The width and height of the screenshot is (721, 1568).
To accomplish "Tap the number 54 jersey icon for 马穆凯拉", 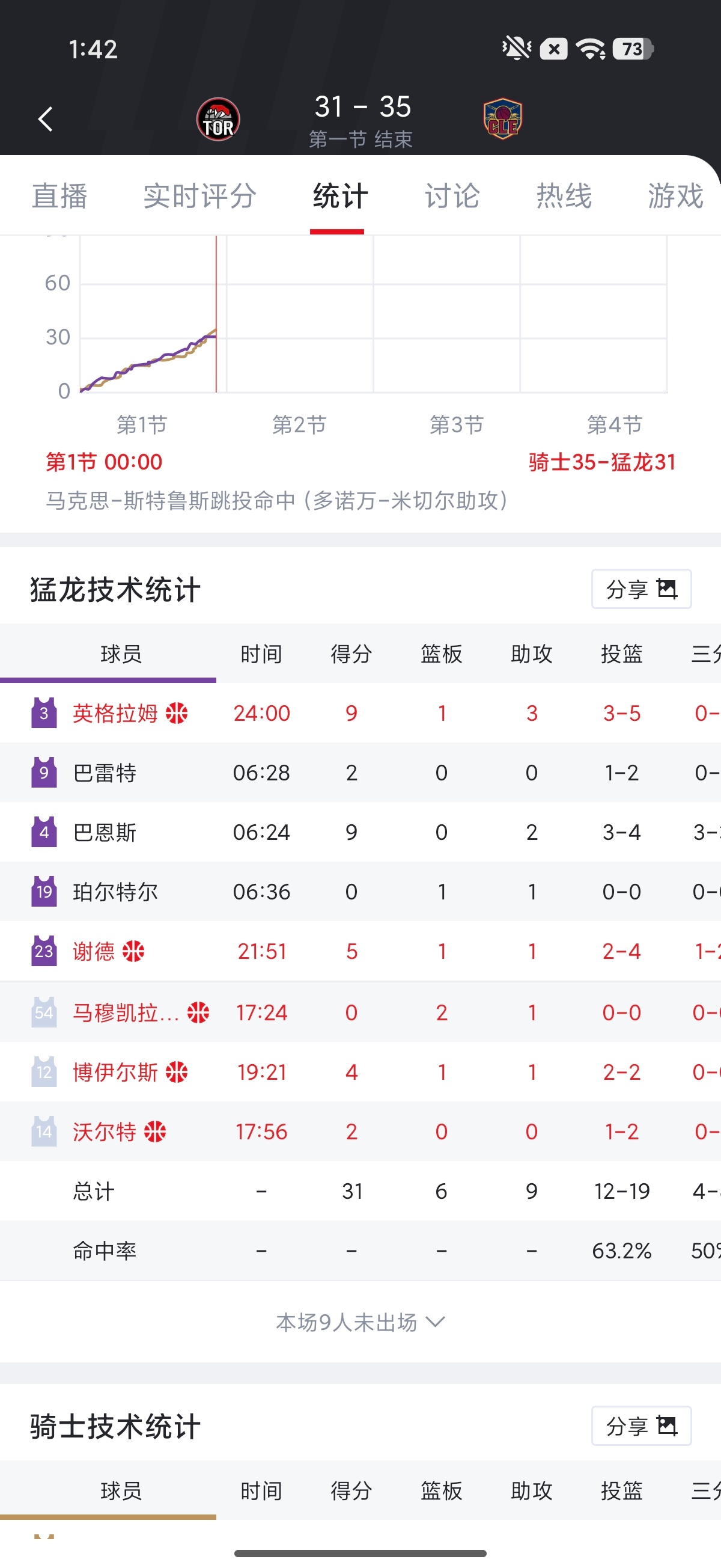I will pyautogui.click(x=44, y=1012).
